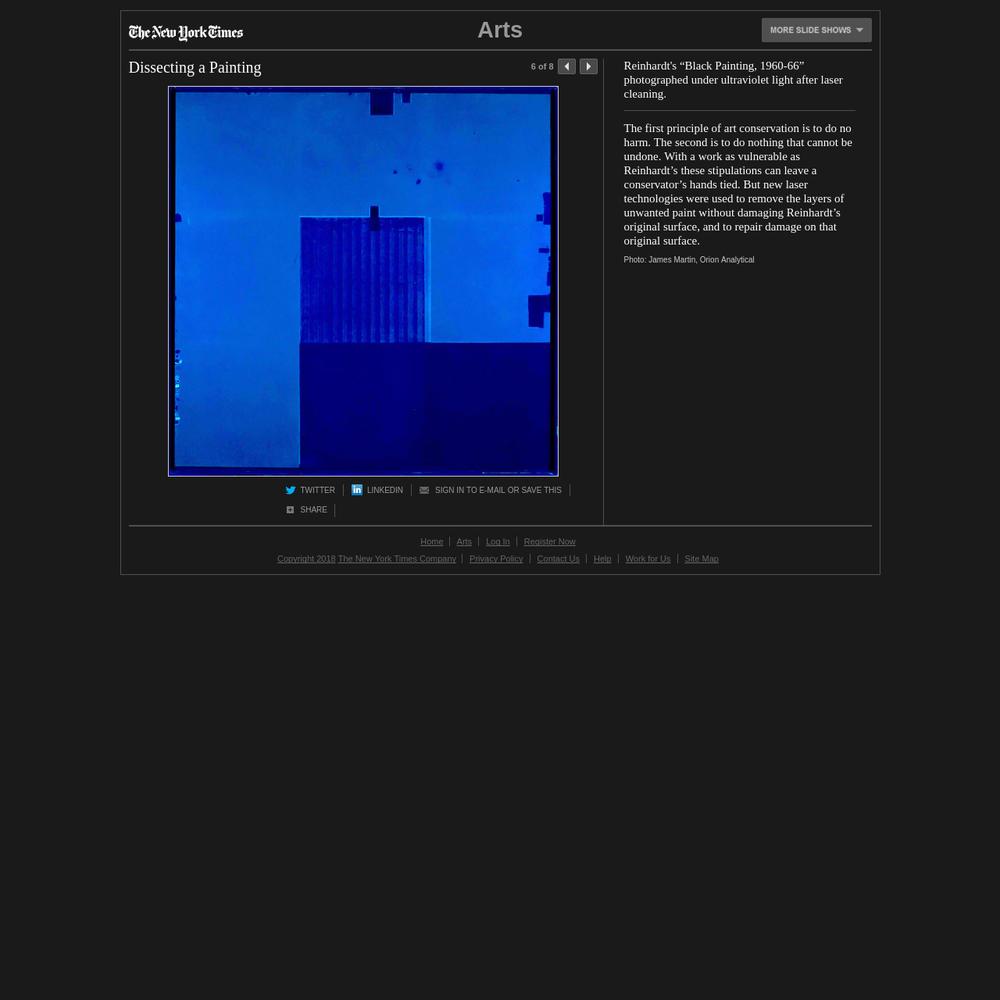The image size is (1000, 1000).
Task: Click Register Now footer link
Action: (549, 541)
